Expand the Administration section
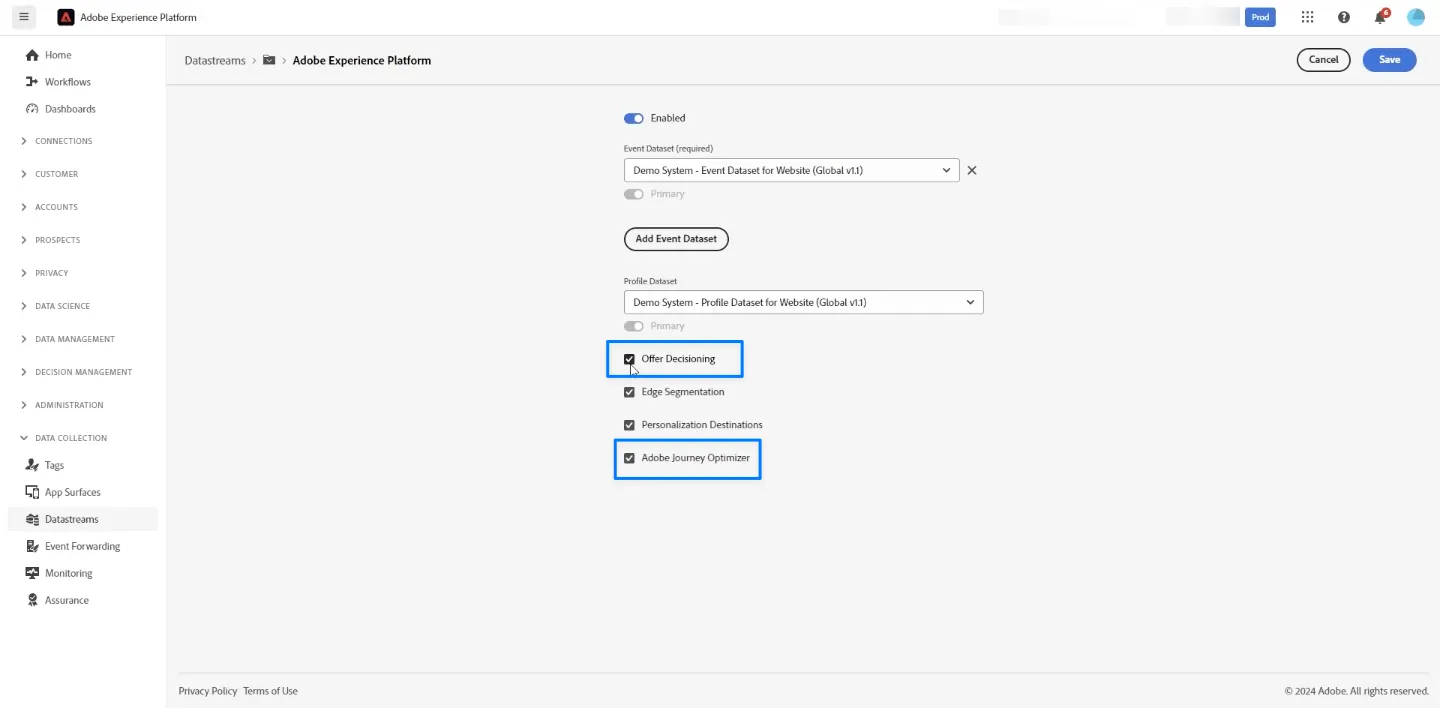This screenshot has height=708, width=1440. point(62,405)
